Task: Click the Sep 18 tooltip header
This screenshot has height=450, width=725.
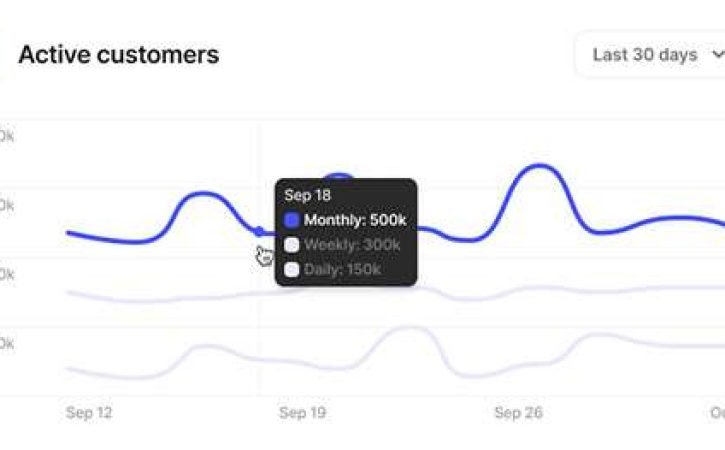Action: click(x=307, y=195)
